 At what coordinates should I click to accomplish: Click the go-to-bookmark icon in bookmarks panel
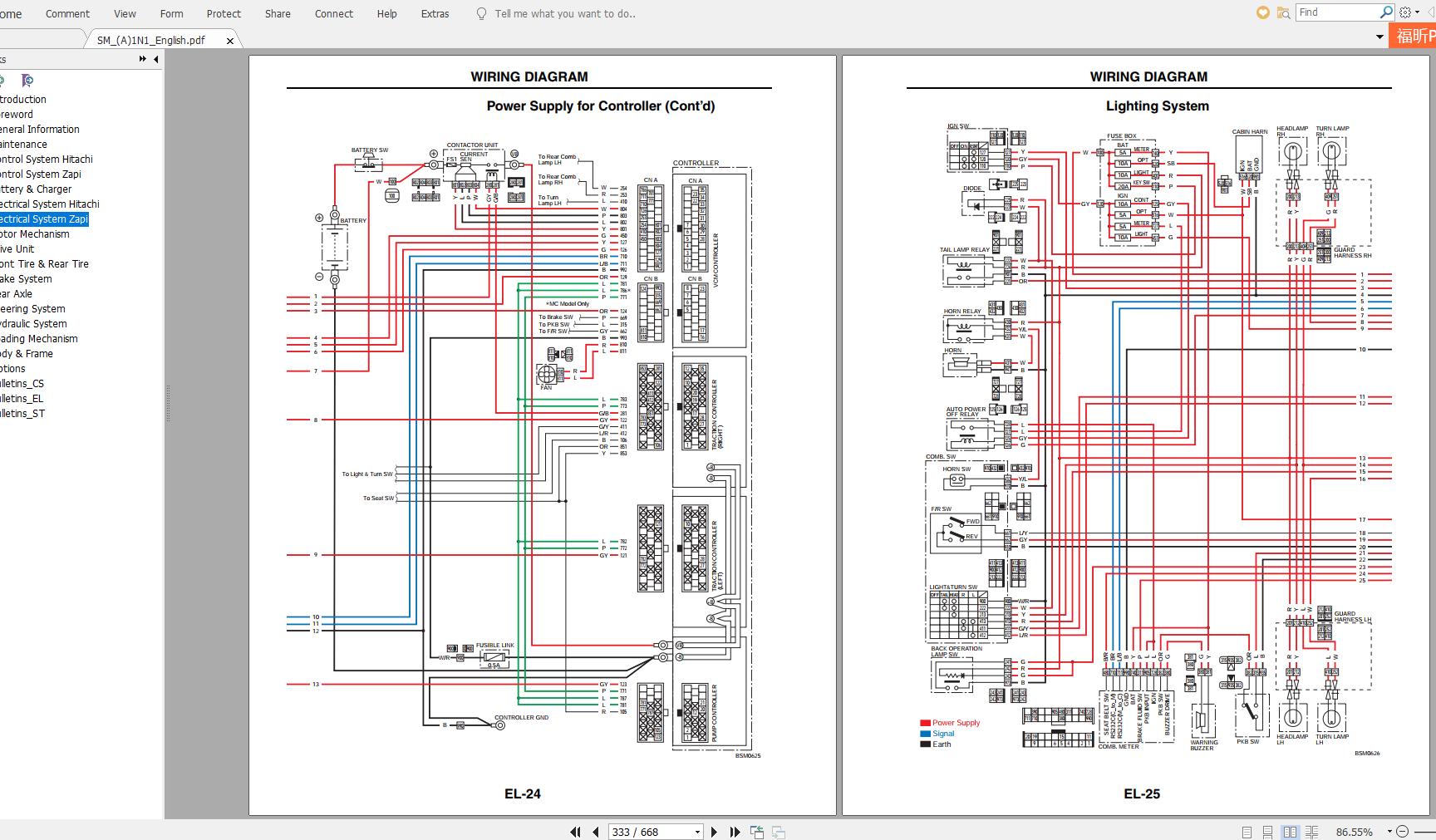(x=27, y=81)
